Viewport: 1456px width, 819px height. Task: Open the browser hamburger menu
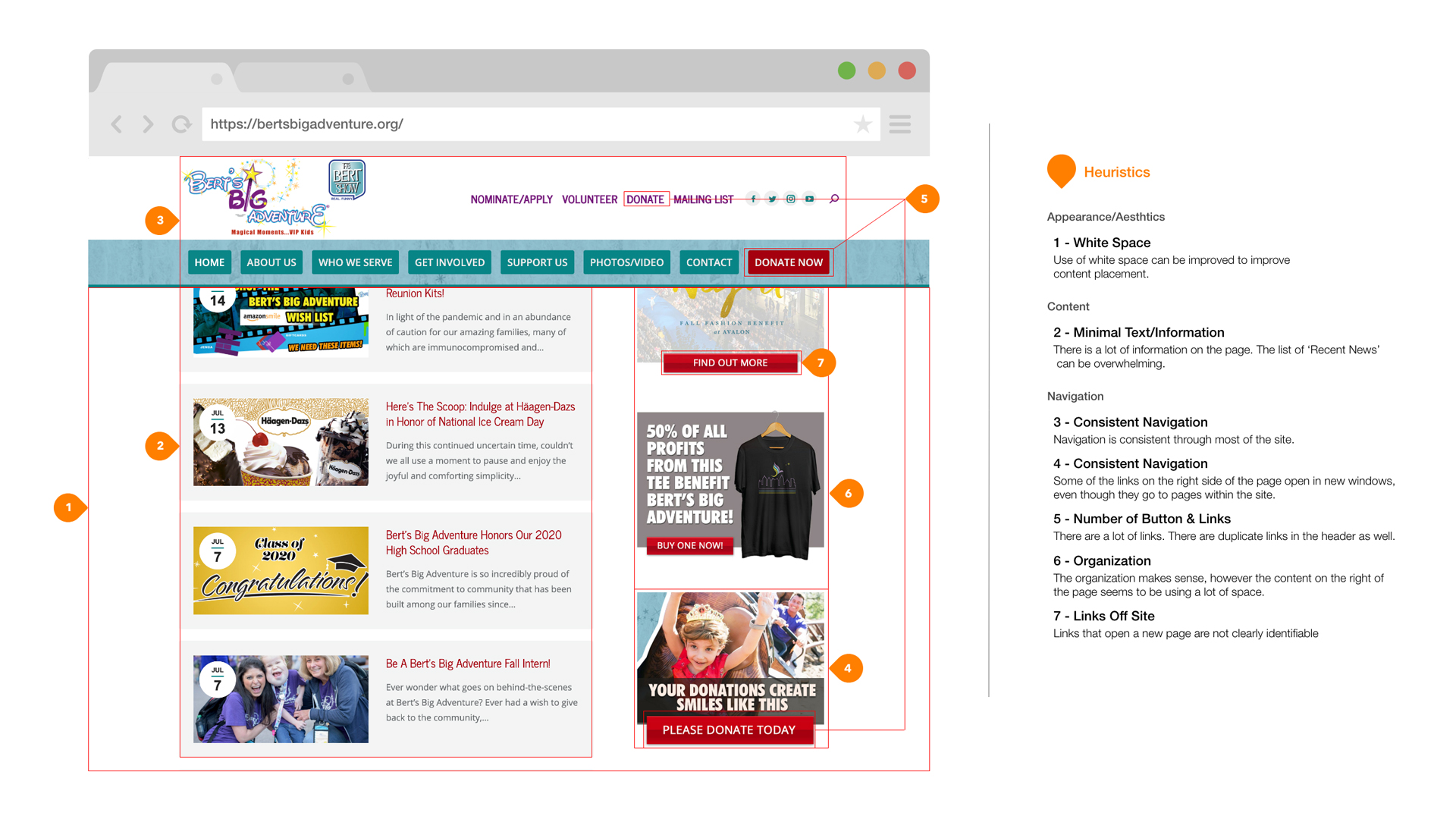[x=899, y=124]
